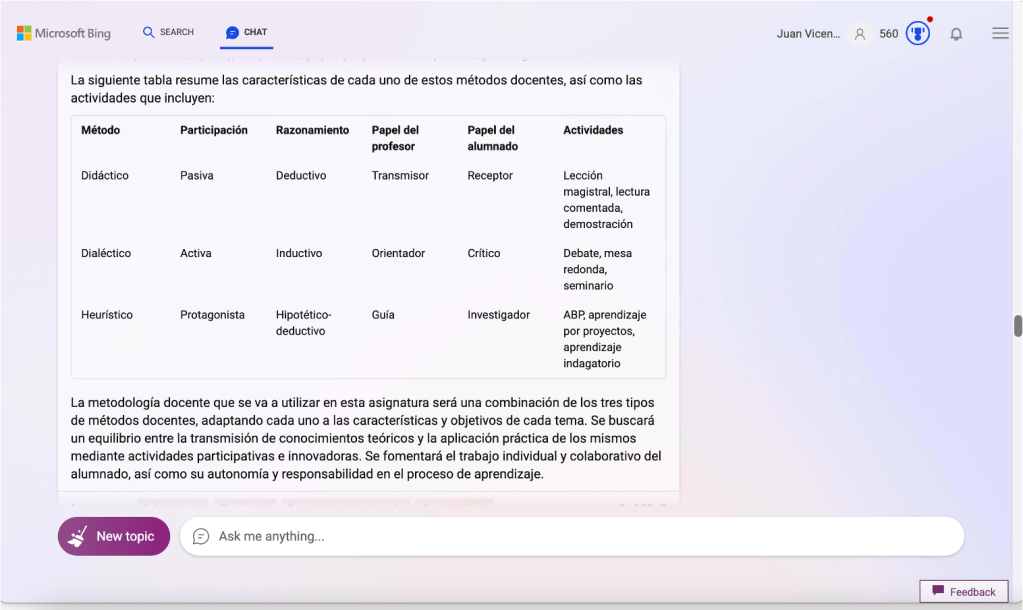Click the Feedback flag icon
This screenshot has width=1023, height=610.
click(938, 591)
